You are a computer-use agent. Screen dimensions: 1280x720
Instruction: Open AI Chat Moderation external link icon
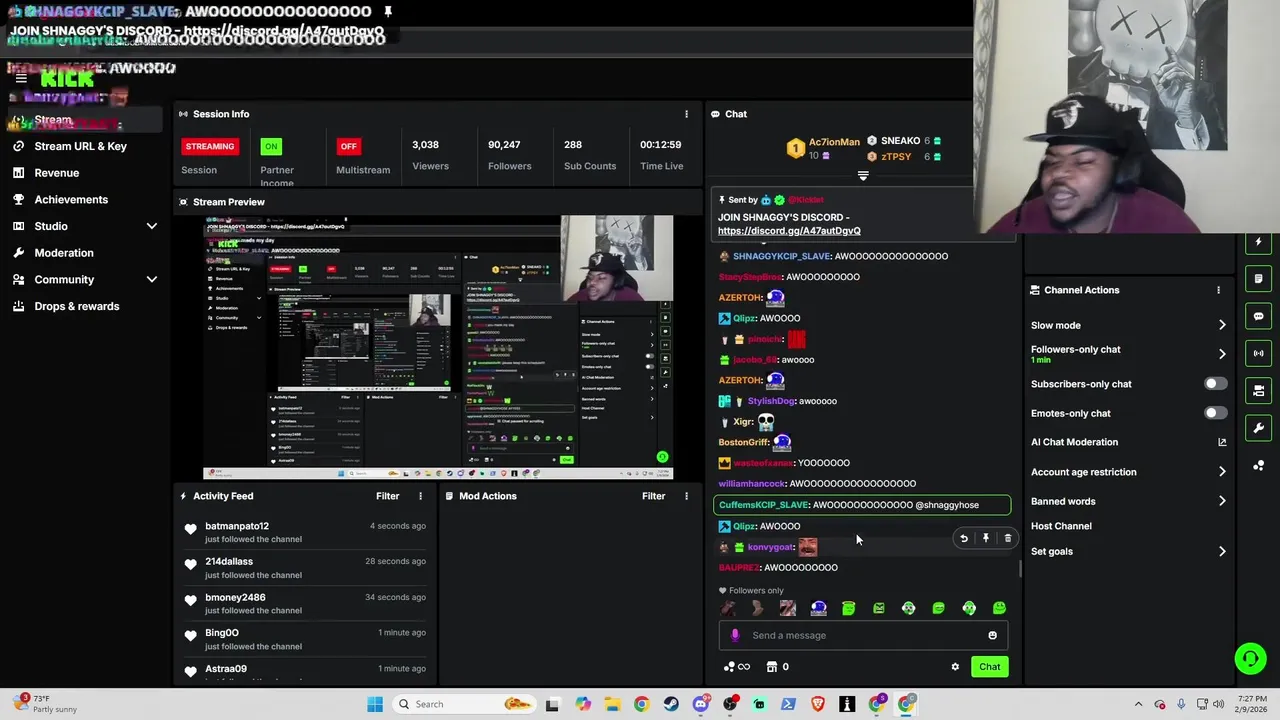[1222, 442]
